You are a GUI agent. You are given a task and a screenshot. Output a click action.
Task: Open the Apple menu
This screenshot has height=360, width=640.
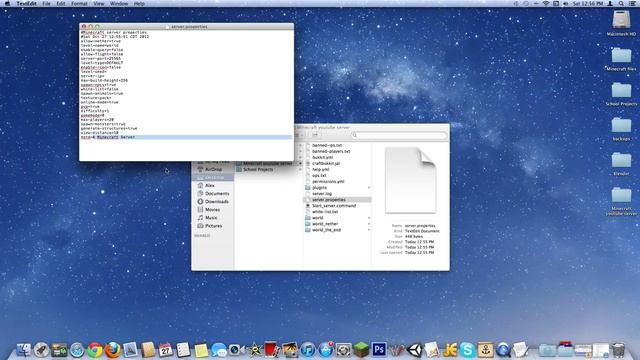pos(7,3)
